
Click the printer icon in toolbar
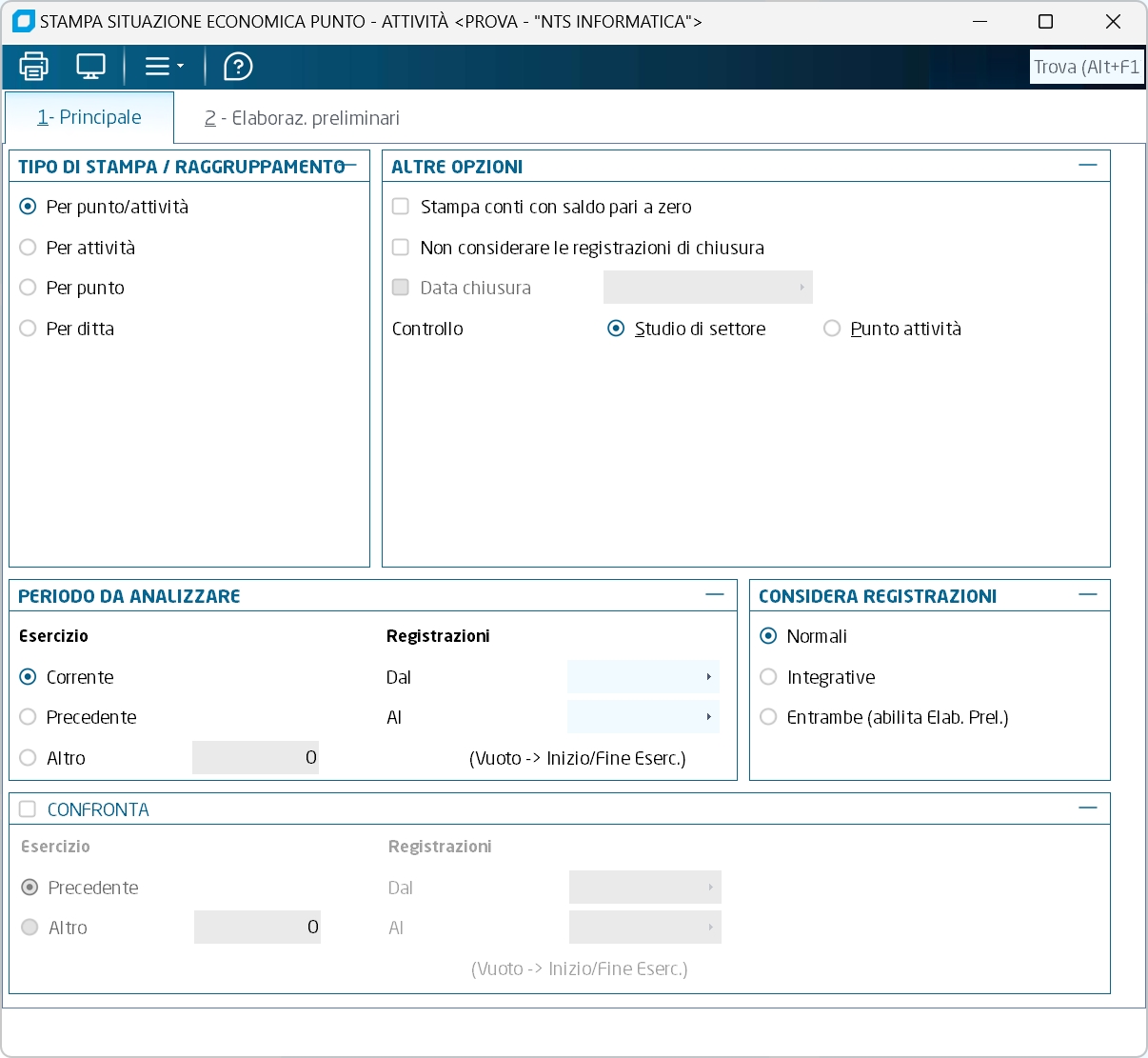[x=33, y=67]
